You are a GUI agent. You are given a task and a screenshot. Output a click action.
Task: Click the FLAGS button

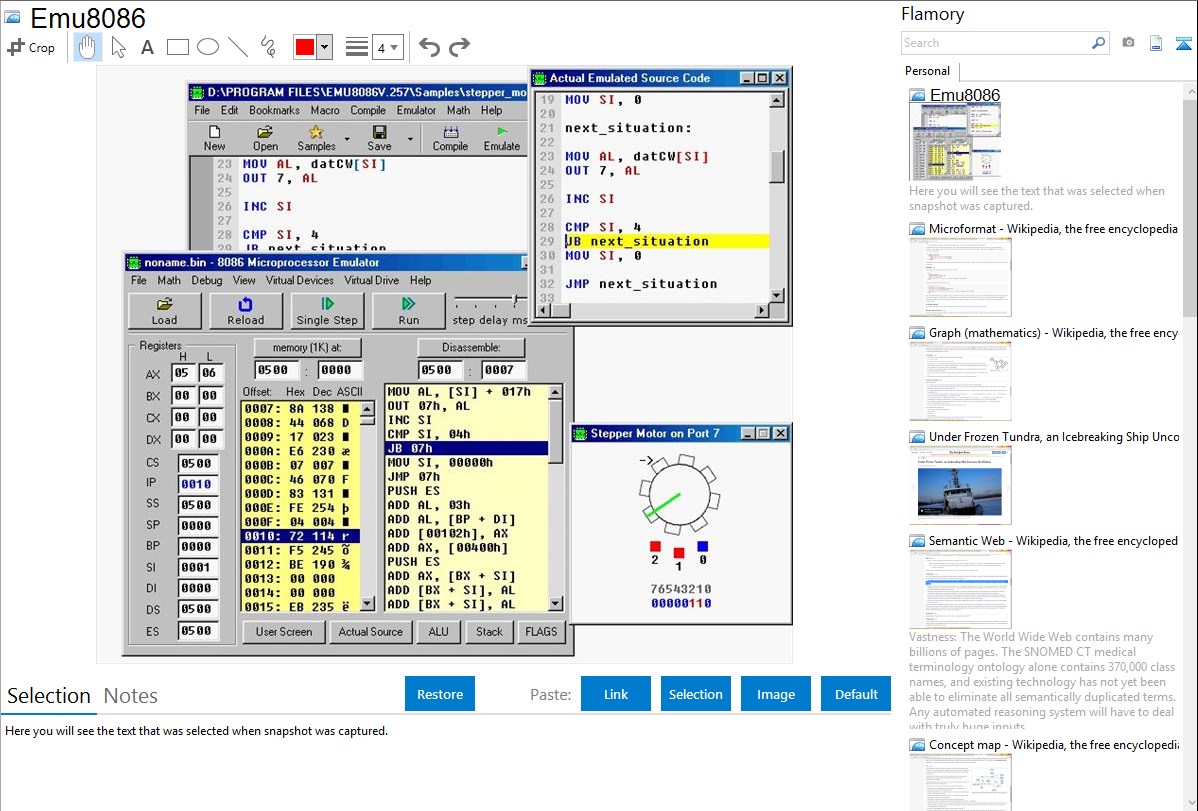pyautogui.click(x=541, y=632)
